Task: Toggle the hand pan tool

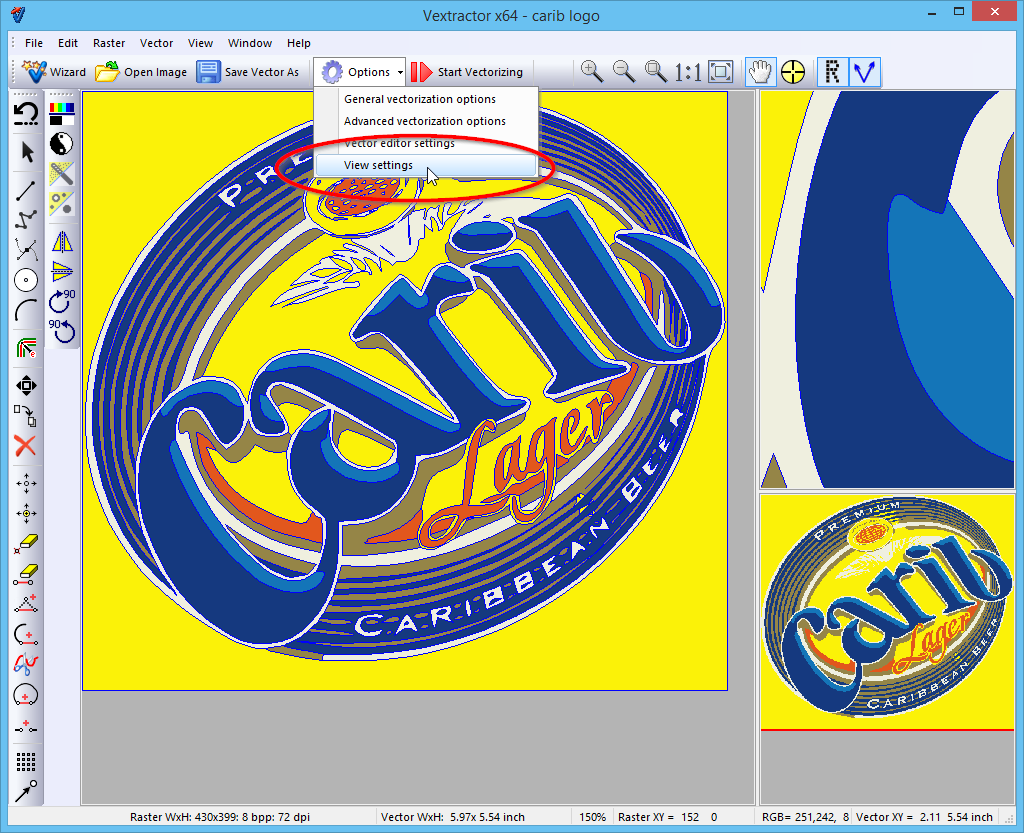Action: (761, 71)
